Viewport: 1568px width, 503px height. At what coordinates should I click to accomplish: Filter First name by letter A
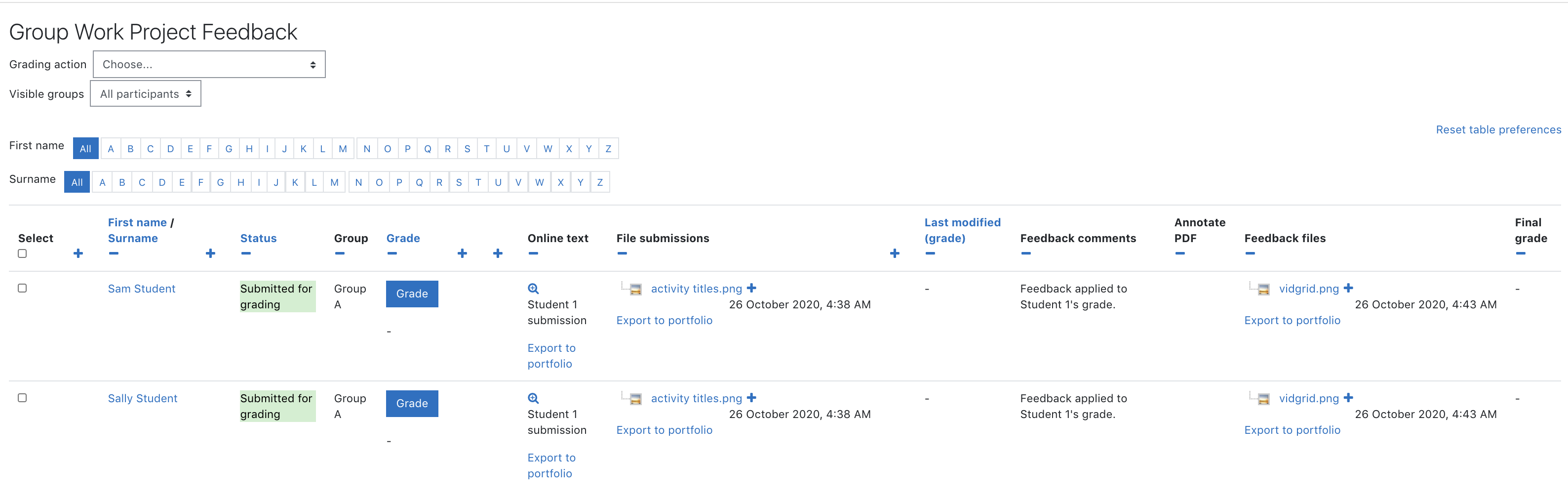(x=111, y=149)
